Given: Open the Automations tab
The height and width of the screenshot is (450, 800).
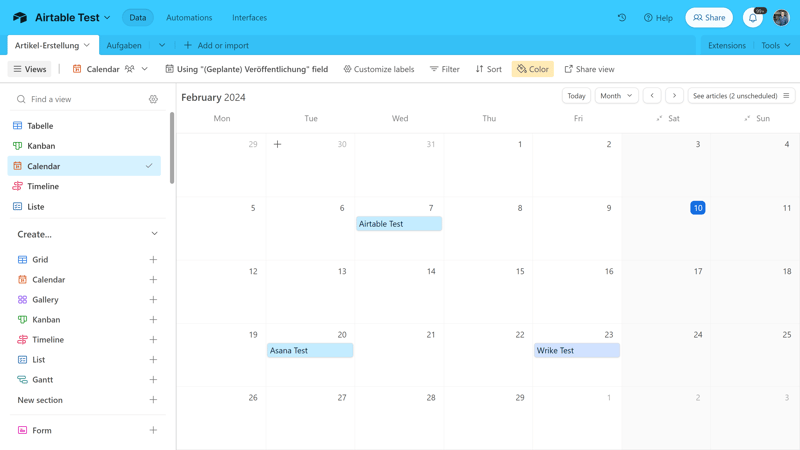Looking at the screenshot, I should (189, 18).
